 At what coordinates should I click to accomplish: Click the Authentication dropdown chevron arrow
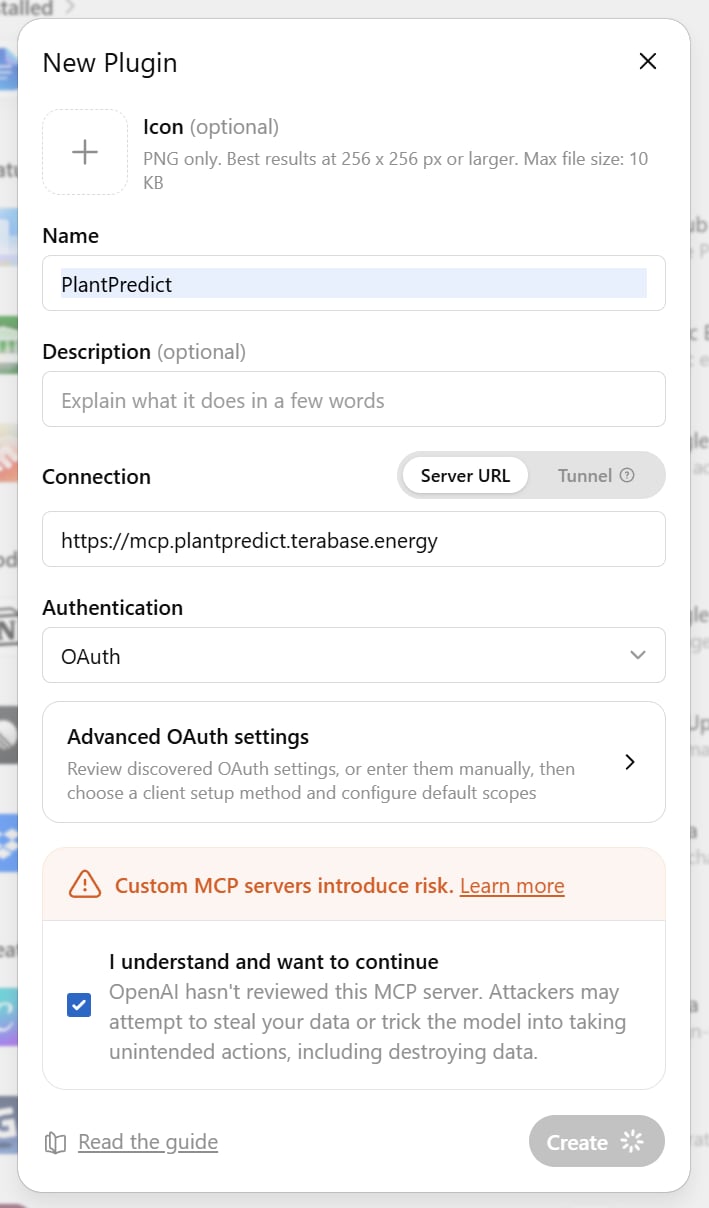[638, 655]
